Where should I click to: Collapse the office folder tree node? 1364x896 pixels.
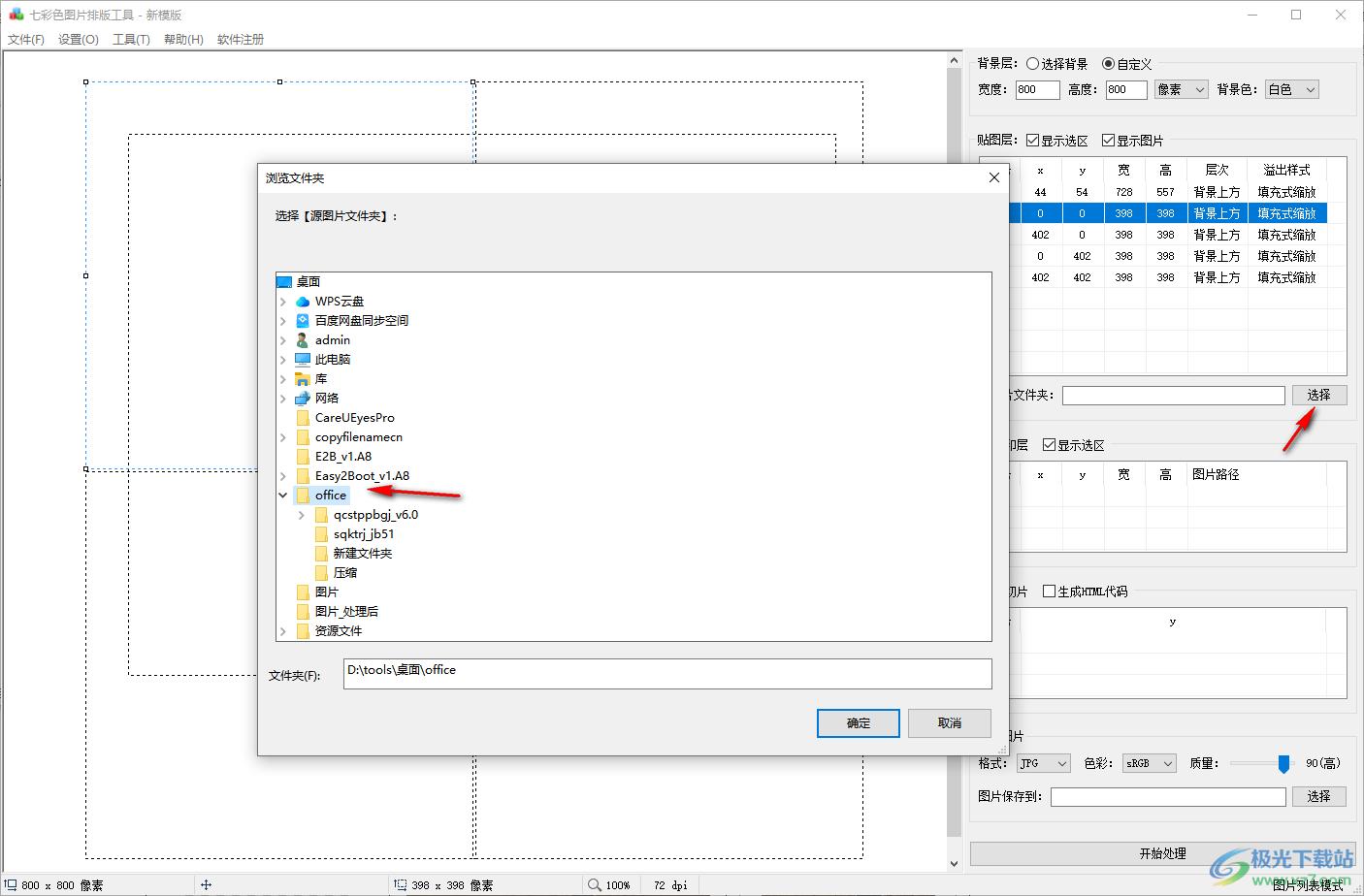click(x=283, y=496)
